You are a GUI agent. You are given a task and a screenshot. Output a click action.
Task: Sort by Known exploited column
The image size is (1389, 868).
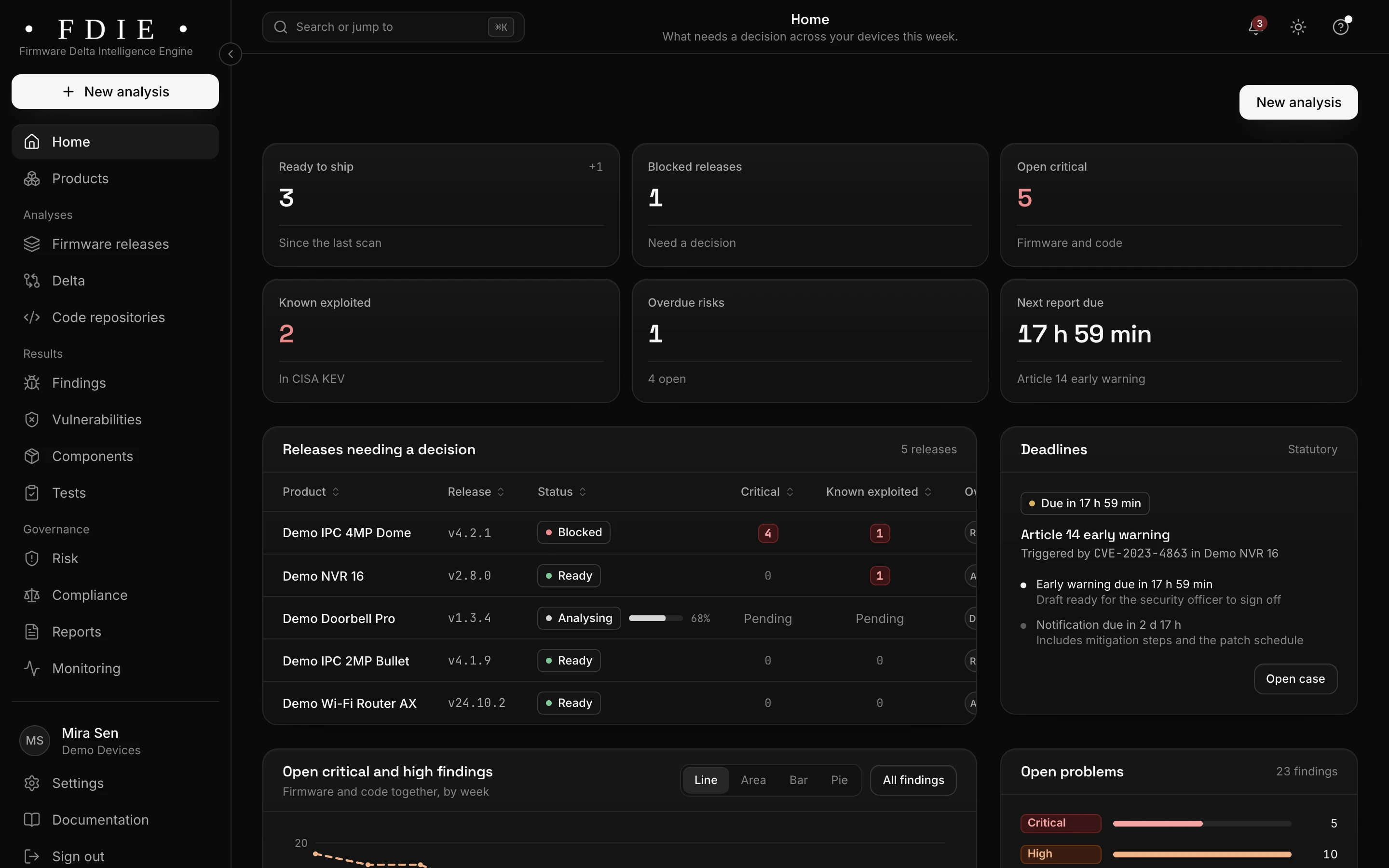tap(879, 492)
